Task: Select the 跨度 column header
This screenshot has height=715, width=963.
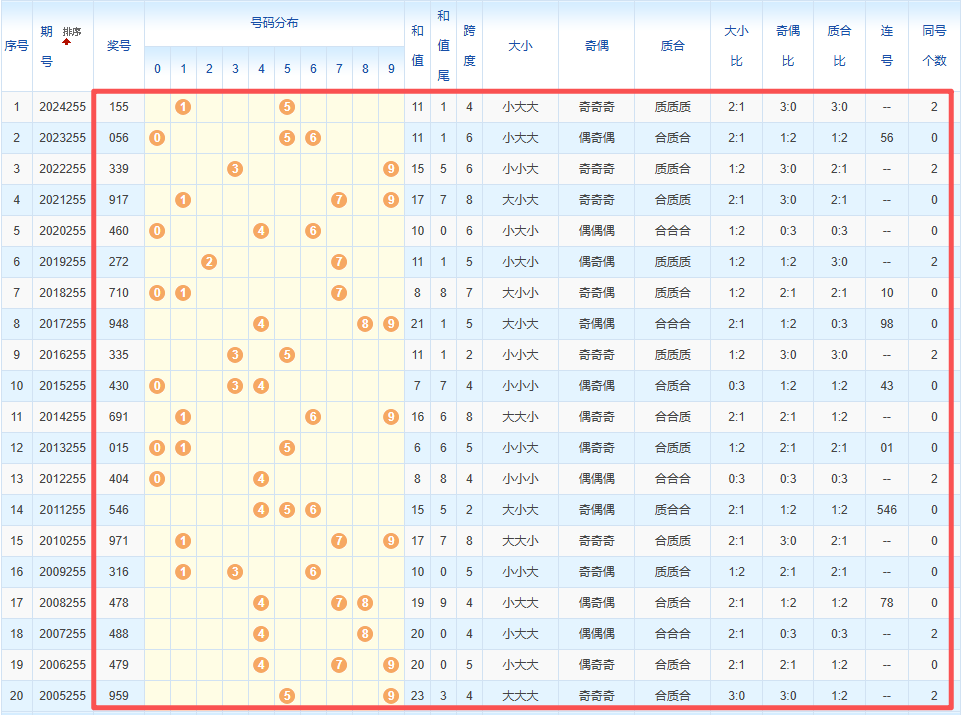Action: click(x=469, y=45)
